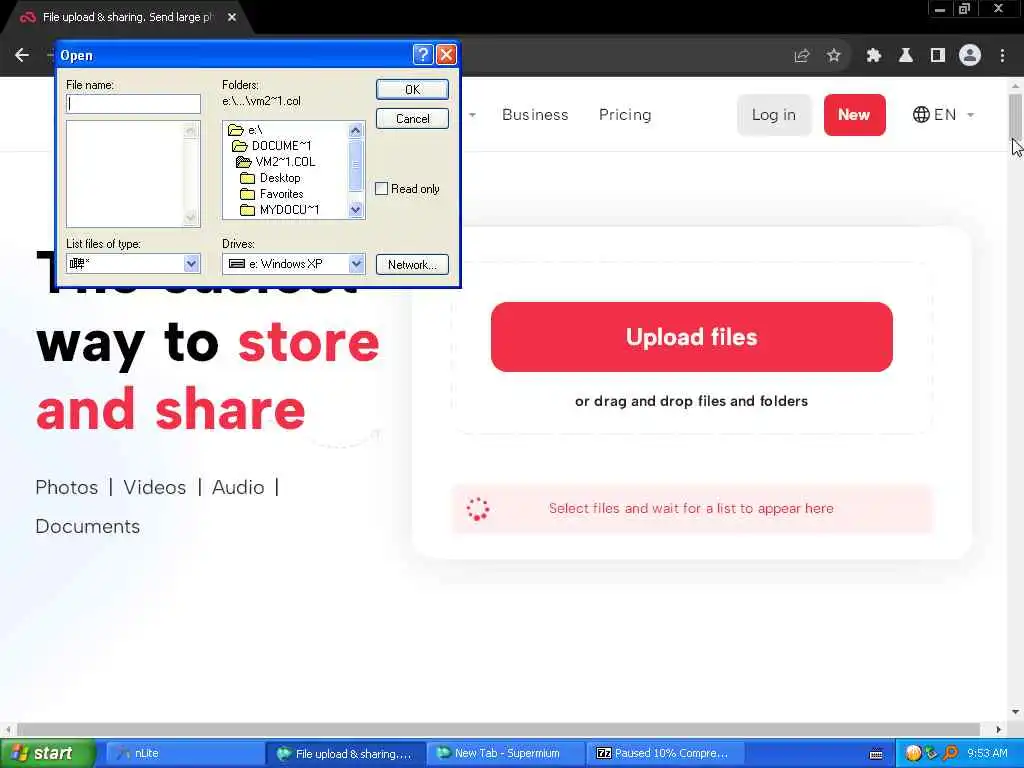The image size is (1024, 768).
Task: Select the Desktop folder
Action: [270, 178]
